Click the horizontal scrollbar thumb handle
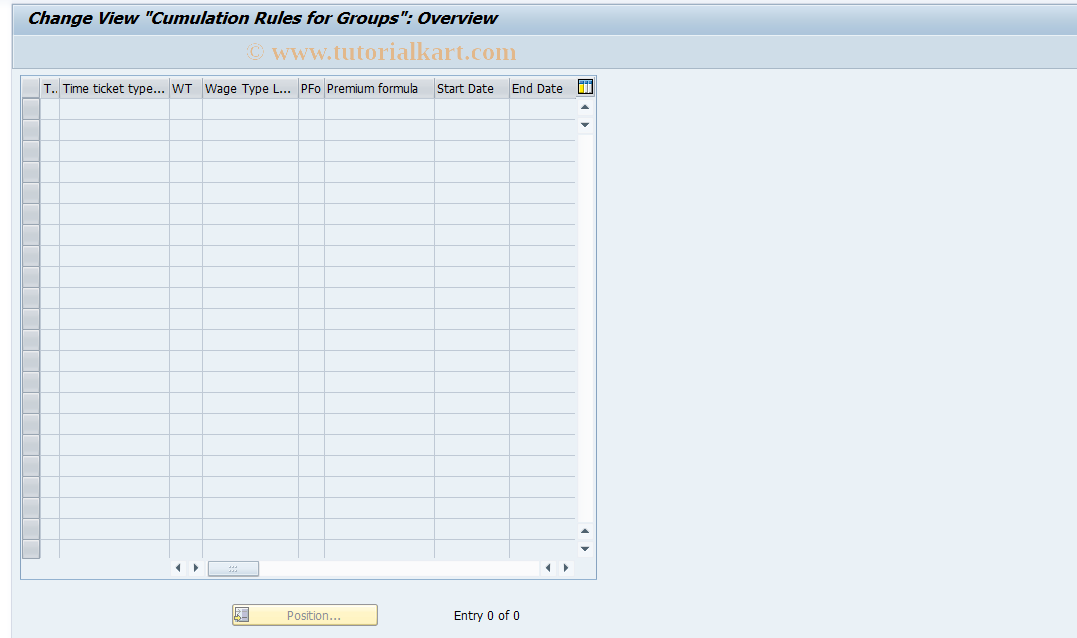Screen dimensions: 1077x638 (x=234, y=569)
